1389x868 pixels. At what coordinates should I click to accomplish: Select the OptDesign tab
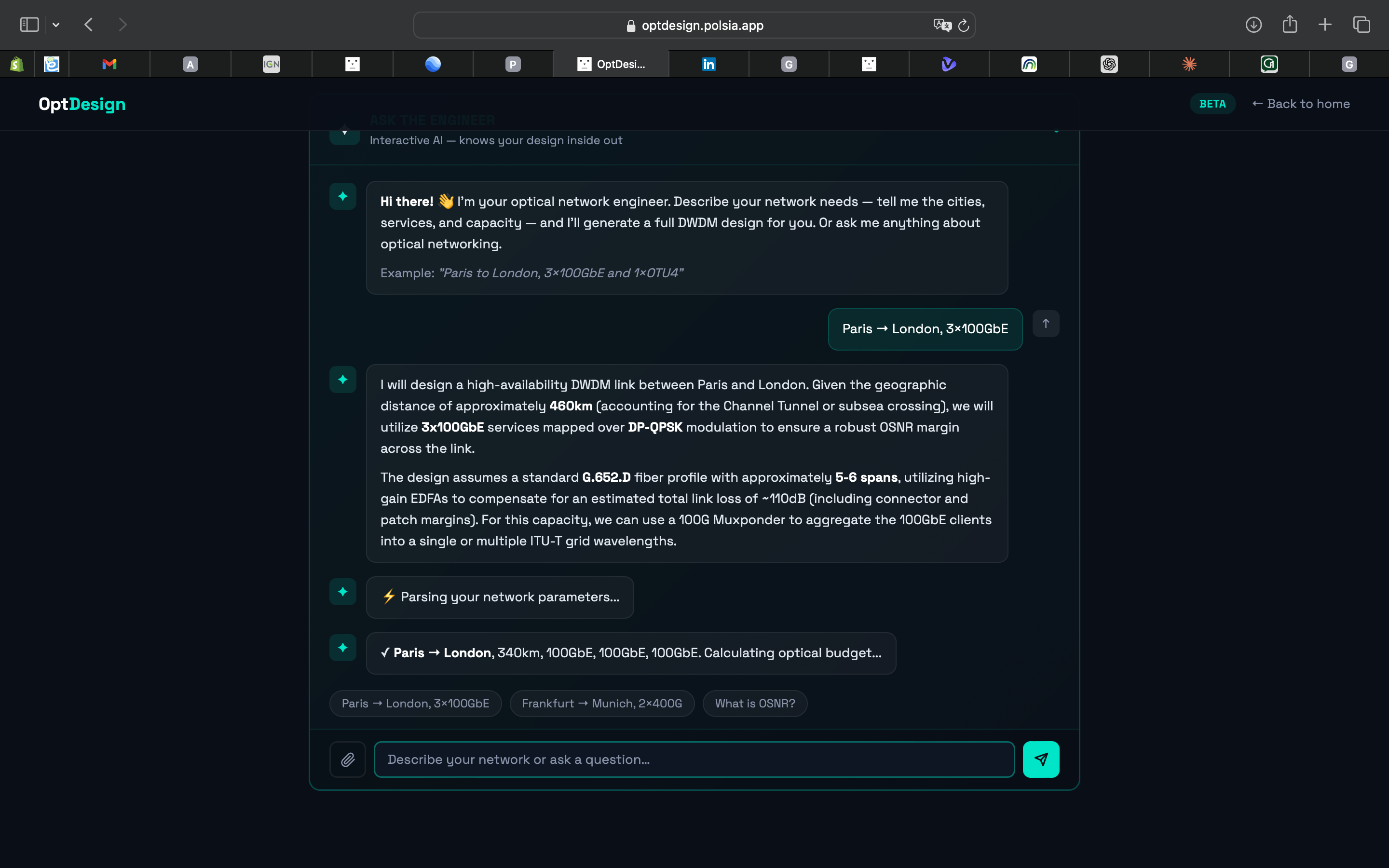pyautogui.click(x=611, y=64)
